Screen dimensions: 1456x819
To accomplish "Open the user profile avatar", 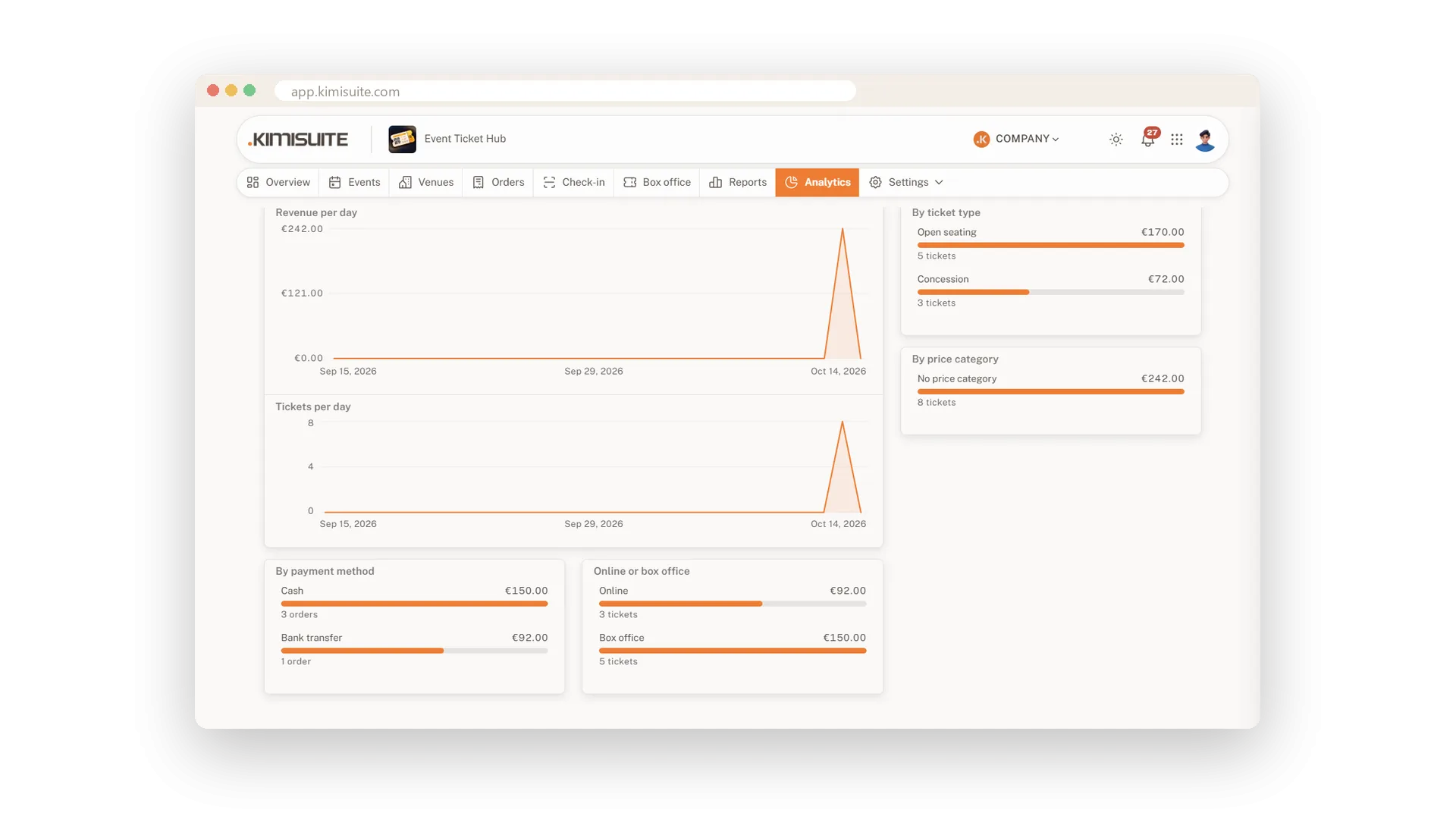I will coord(1205,140).
